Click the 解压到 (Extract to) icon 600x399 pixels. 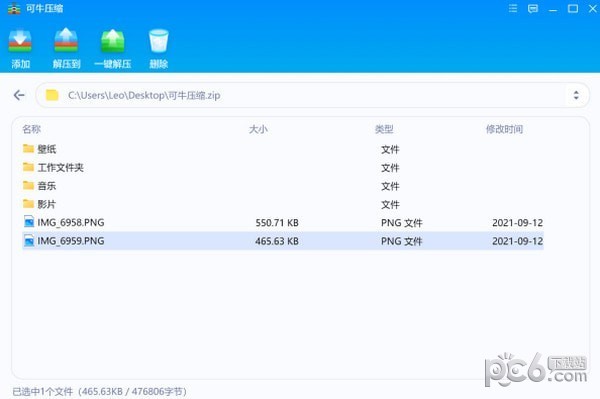click(x=66, y=40)
